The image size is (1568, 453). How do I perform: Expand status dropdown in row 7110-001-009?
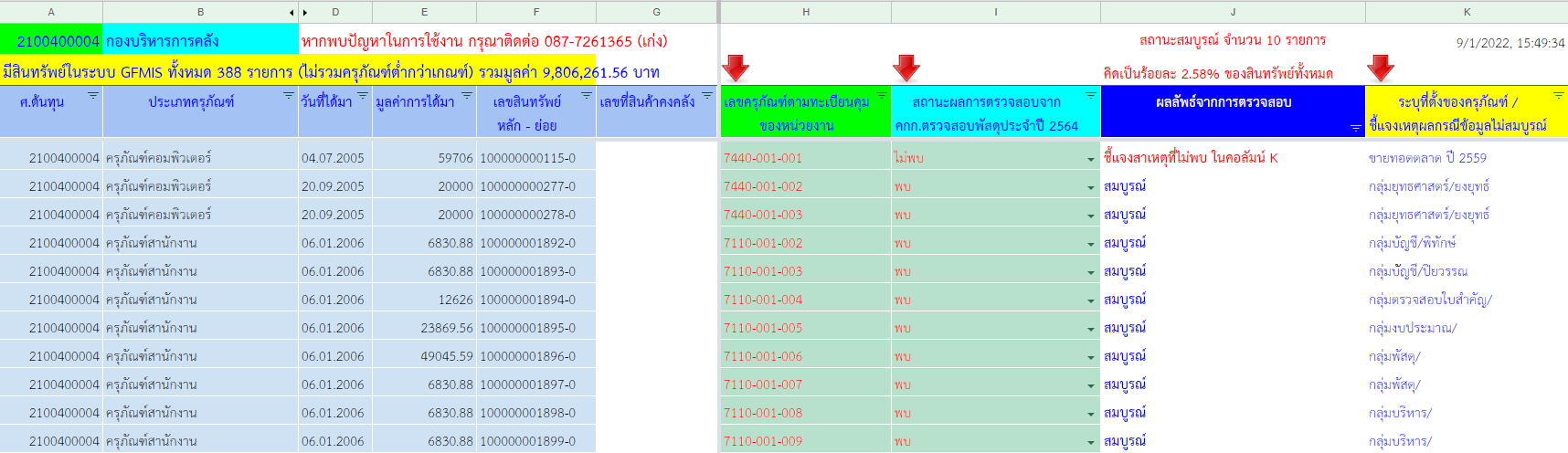point(1091,442)
